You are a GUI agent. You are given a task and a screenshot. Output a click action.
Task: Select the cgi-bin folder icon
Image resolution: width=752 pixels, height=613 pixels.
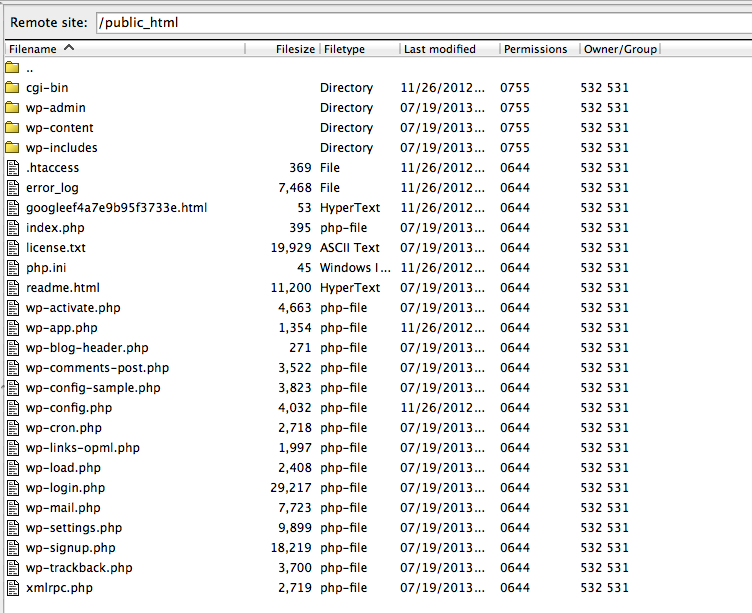12,87
